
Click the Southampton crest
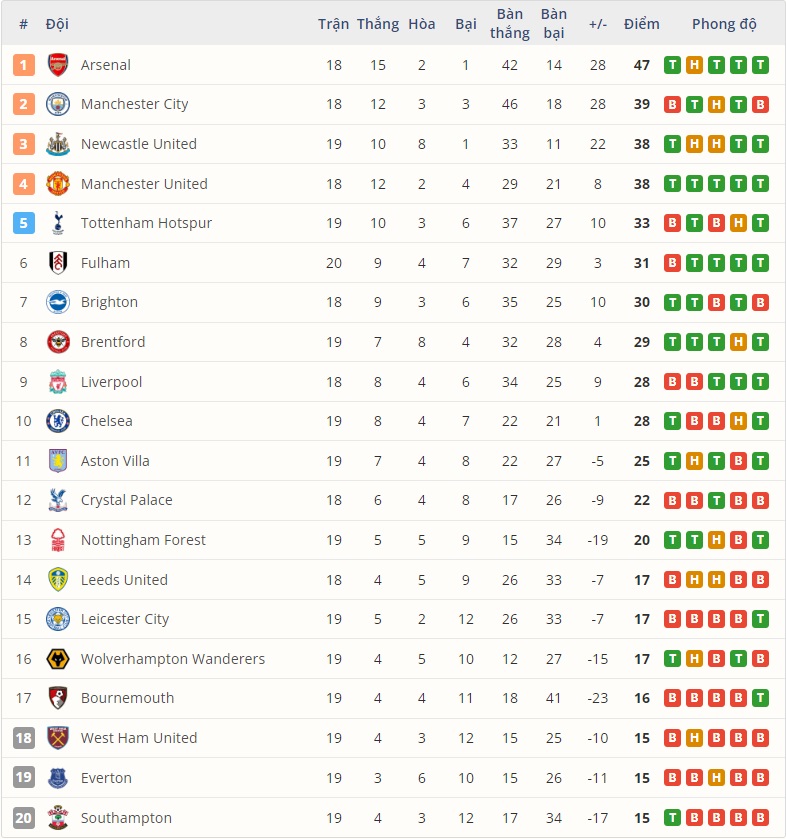(57, 818)
